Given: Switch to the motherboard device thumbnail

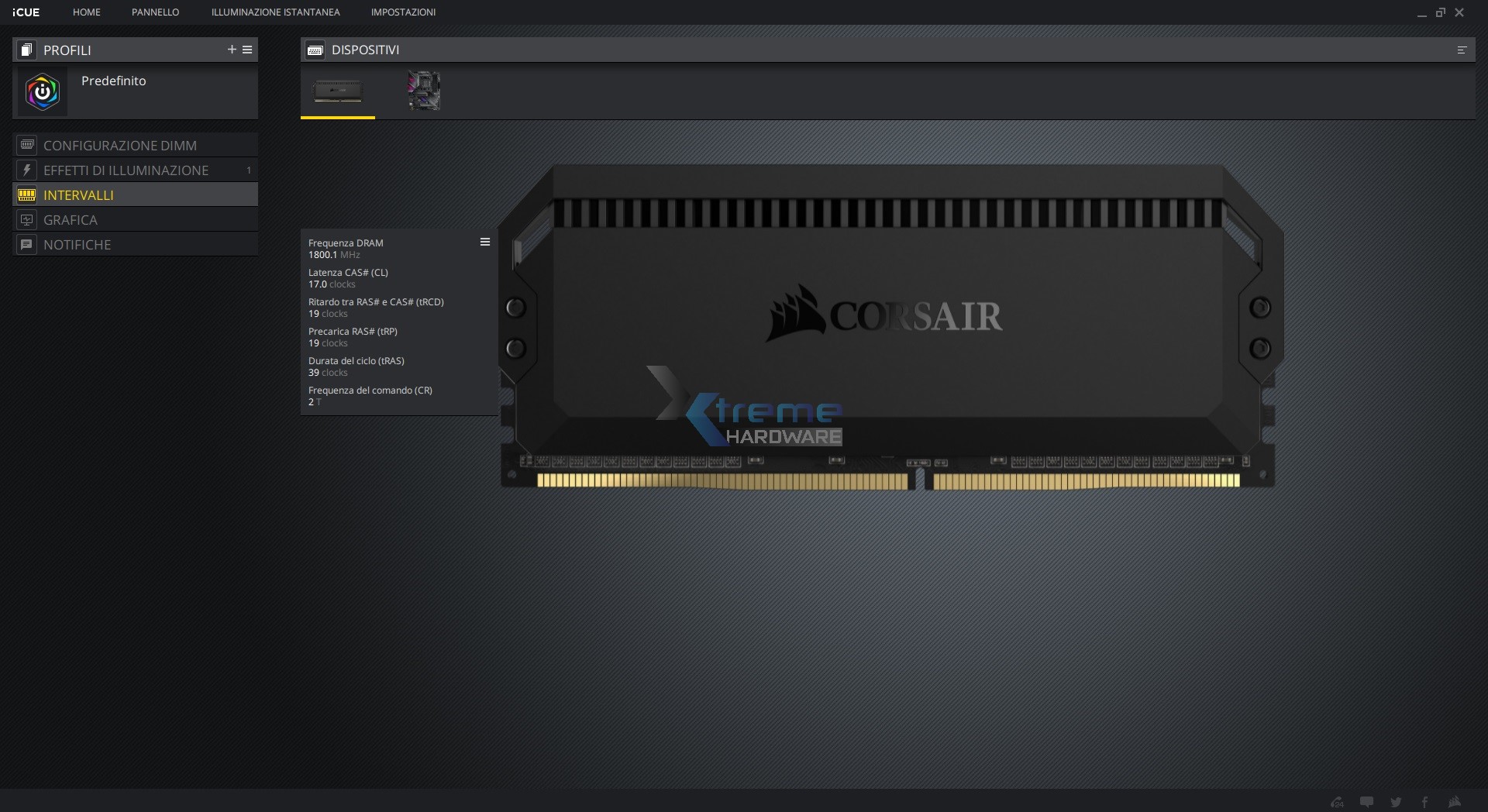Looking at the screenshot, I should point(423,91).
